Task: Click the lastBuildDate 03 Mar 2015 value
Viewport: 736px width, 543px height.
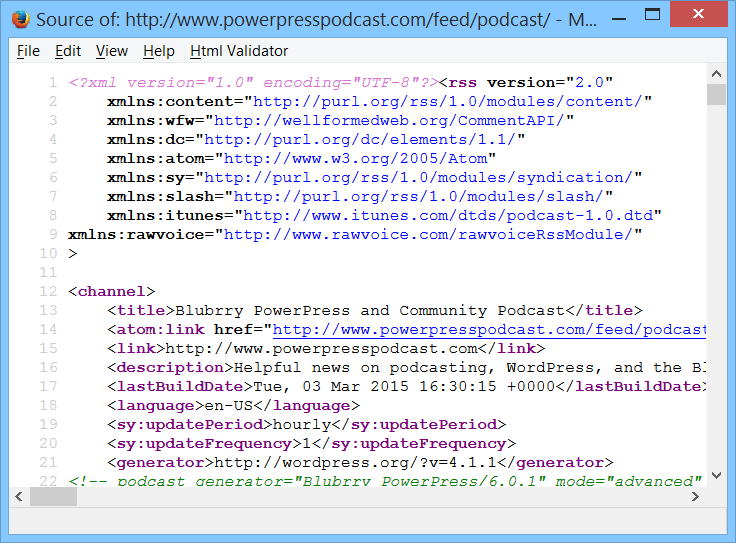Action: (404, 386)
